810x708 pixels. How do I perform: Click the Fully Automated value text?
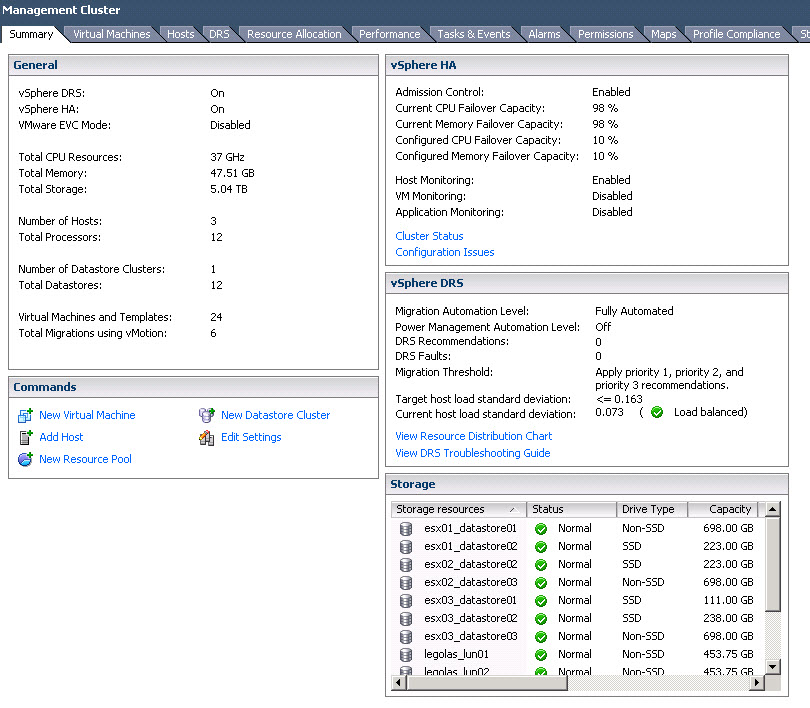(634, 311)
